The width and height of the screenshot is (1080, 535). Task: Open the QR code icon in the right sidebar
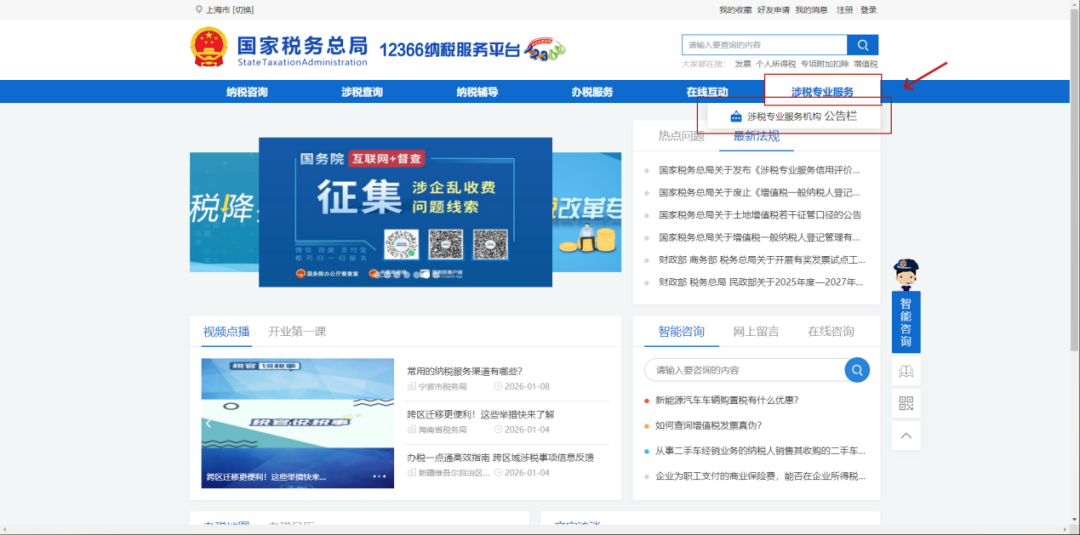pyautogui.click(x=906, y=403)
